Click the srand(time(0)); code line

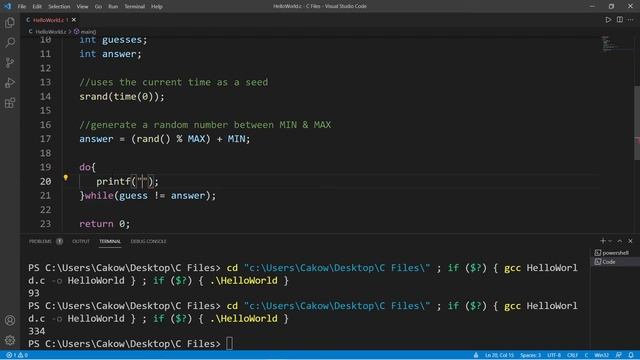click(x=122, y=97)
